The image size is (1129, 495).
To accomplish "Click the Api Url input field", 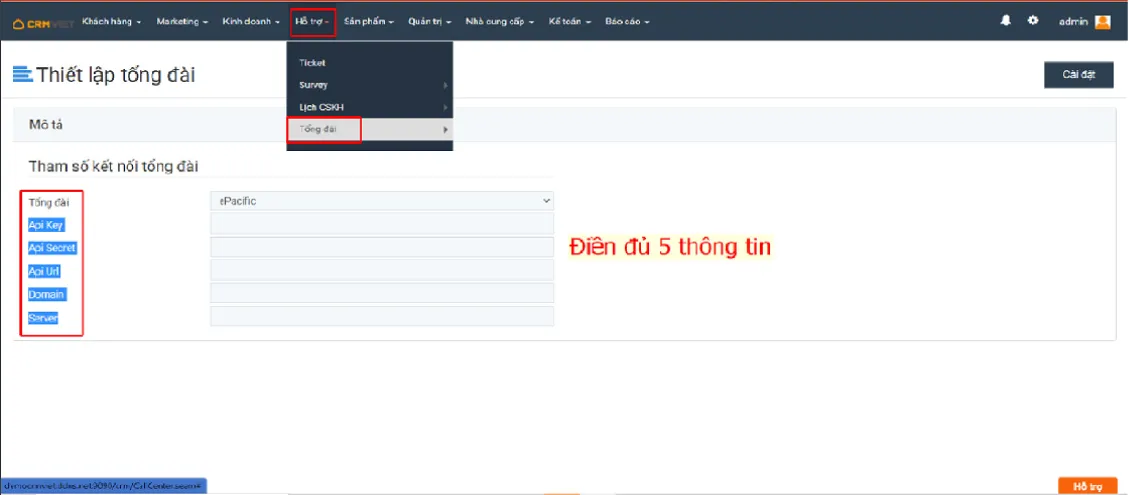I will pos(382,270).
